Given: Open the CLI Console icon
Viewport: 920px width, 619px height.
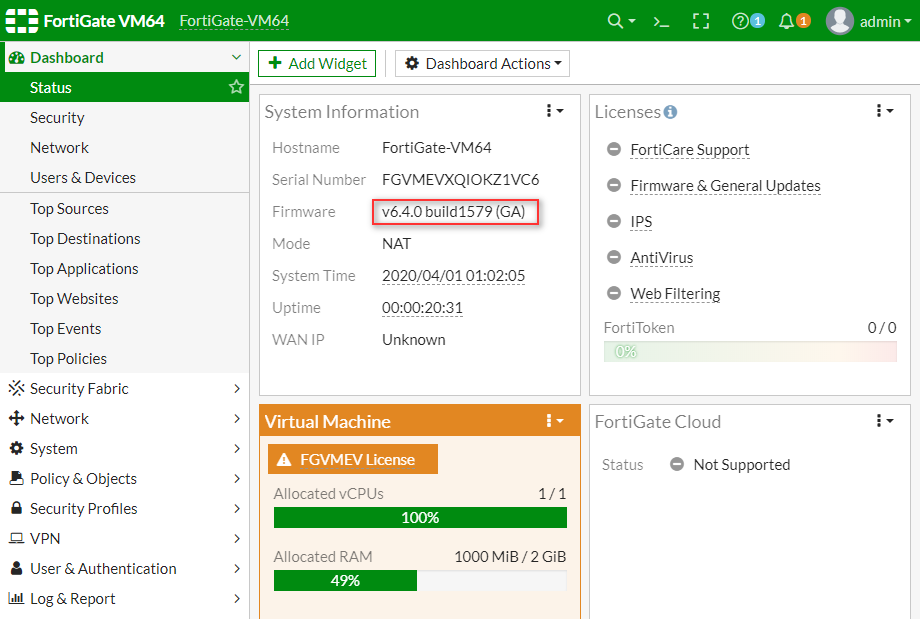Looking at the screenshot, I should coord(659,20).
